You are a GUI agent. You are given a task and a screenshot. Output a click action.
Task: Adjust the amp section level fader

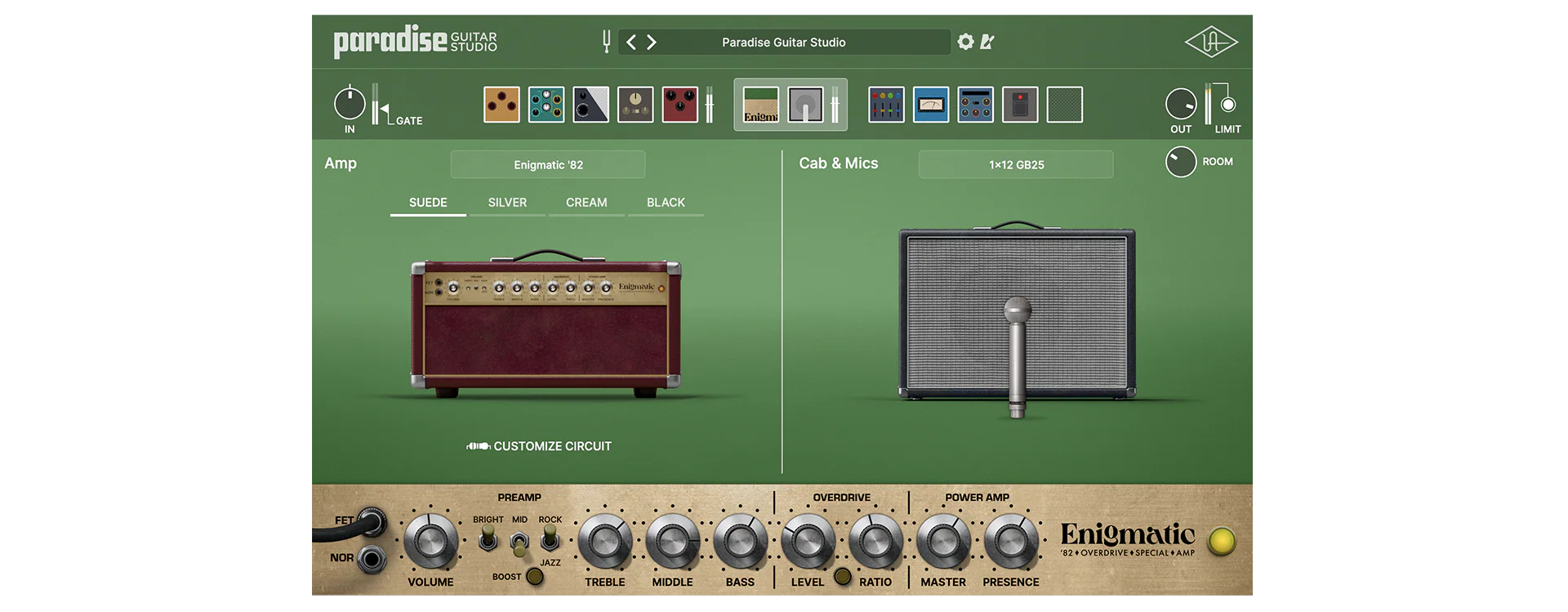[835, 105]
